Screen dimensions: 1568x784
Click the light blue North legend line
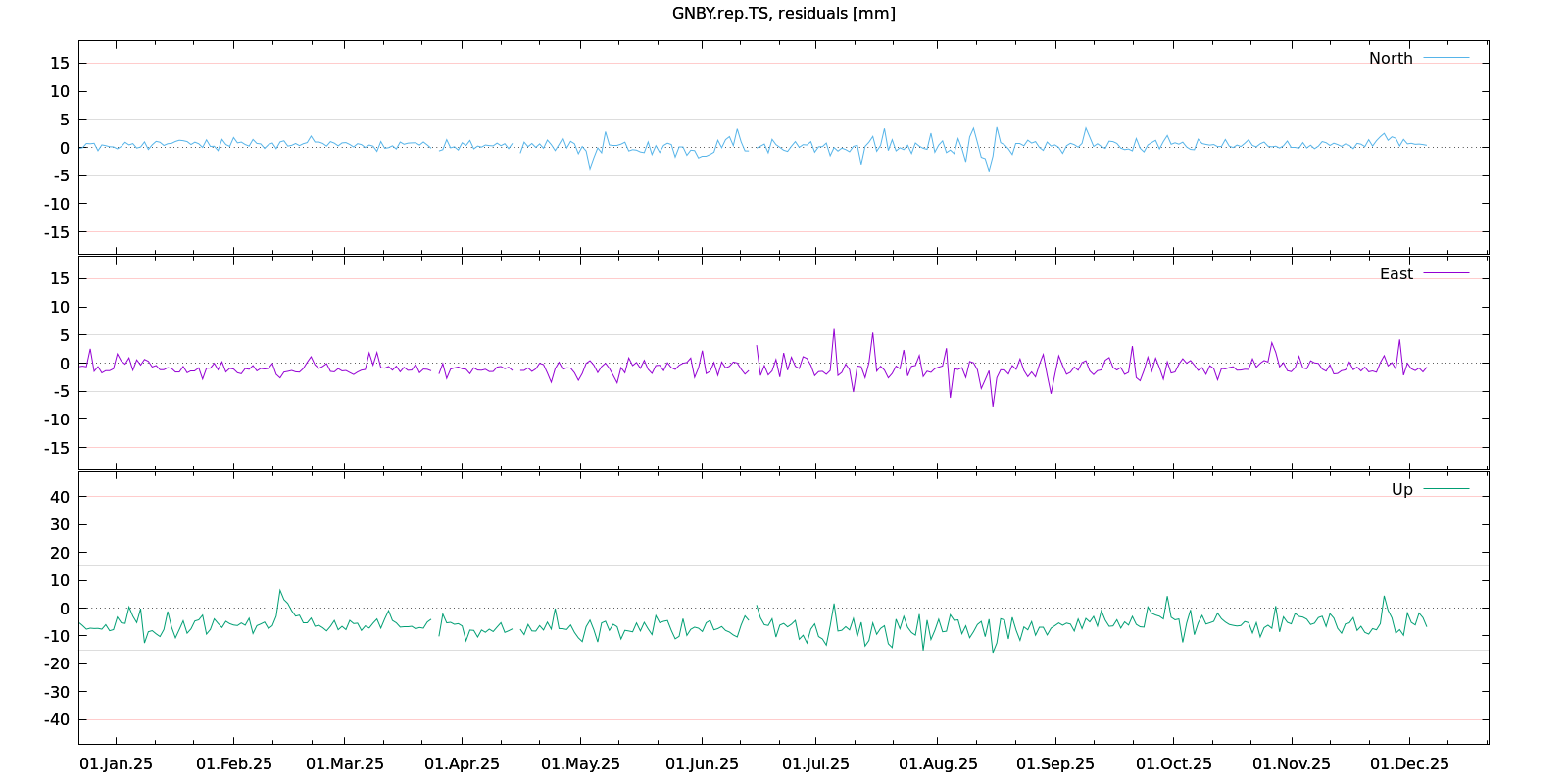[x=1445, y=59]
